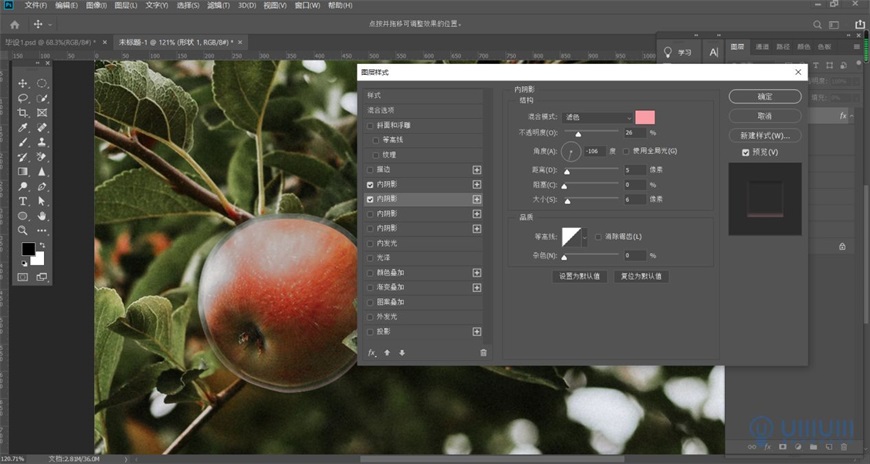
Task: Select the Hand tool
Action: pos(42,216)
